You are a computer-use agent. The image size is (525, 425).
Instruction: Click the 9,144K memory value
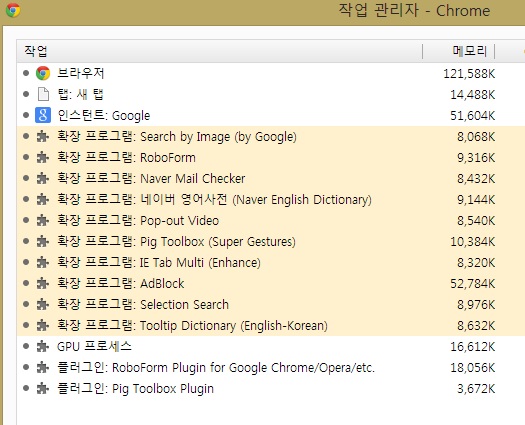point(476,200)
